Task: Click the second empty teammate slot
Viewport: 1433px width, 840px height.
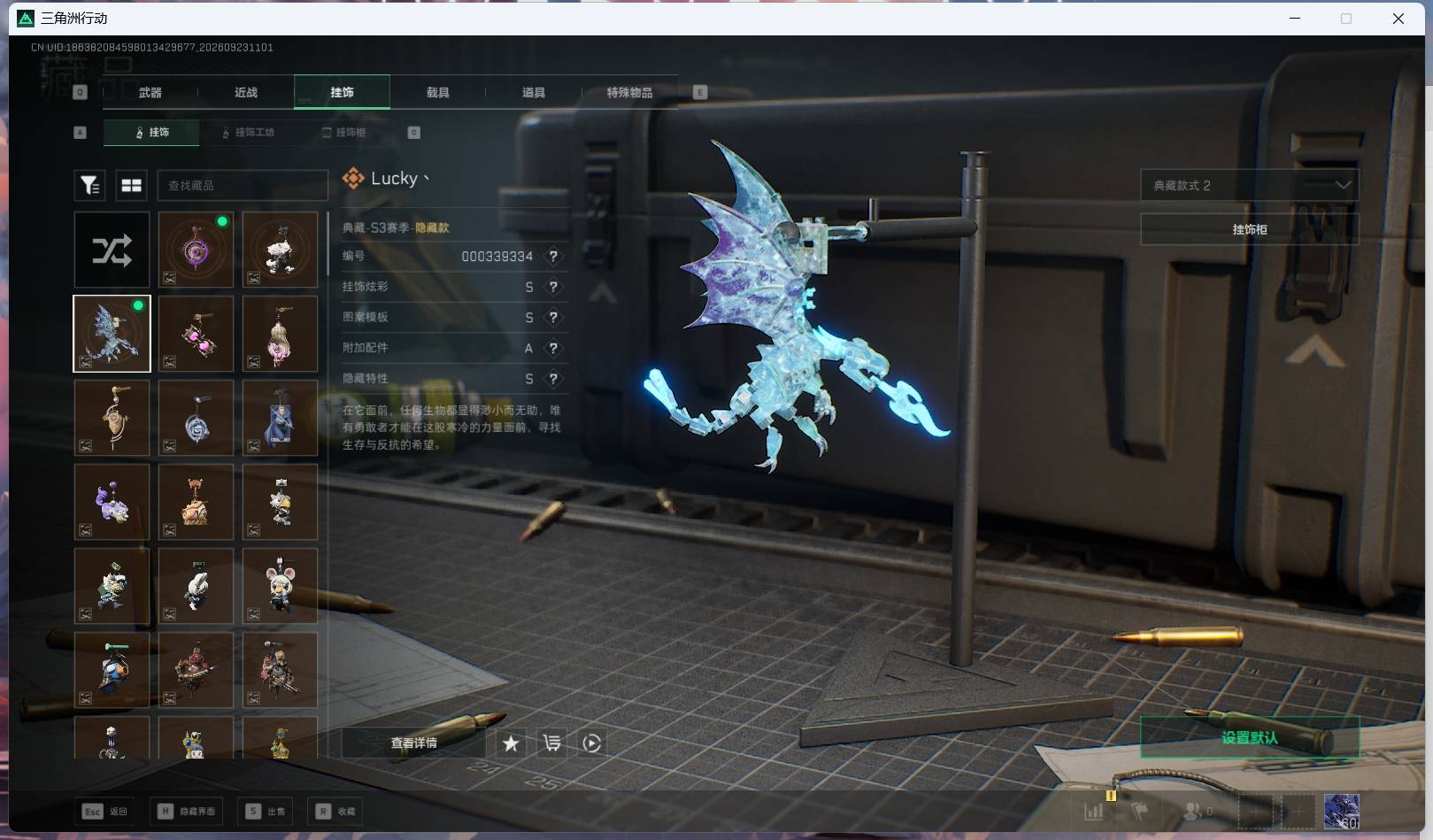Action: pos(1298,812)
